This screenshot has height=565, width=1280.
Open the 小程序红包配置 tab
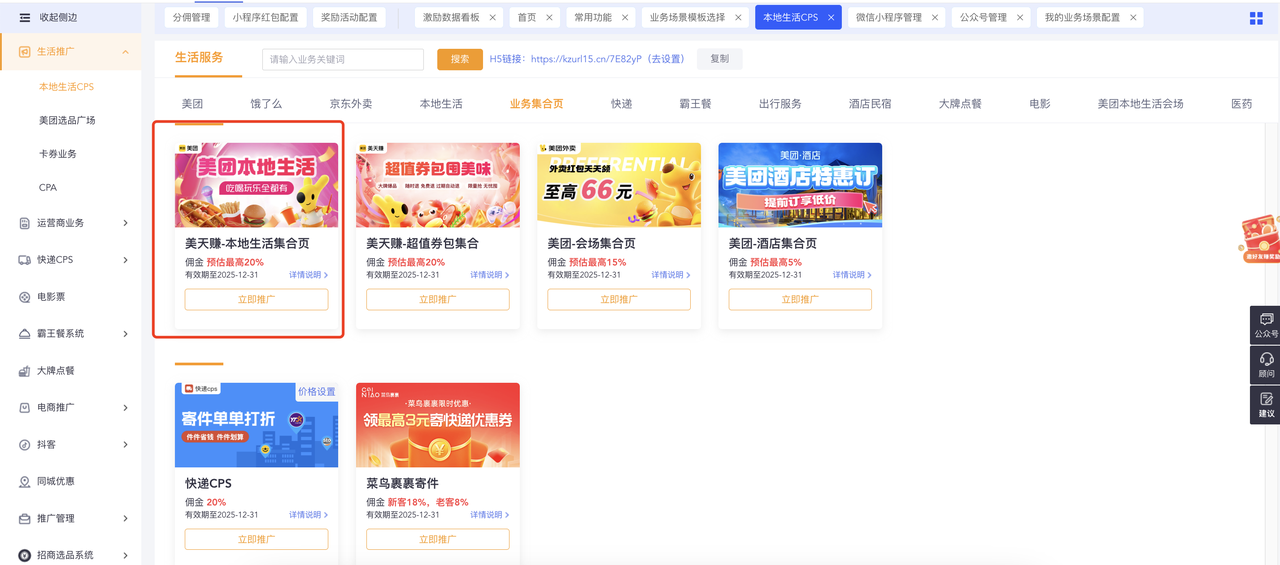[265, 18]
